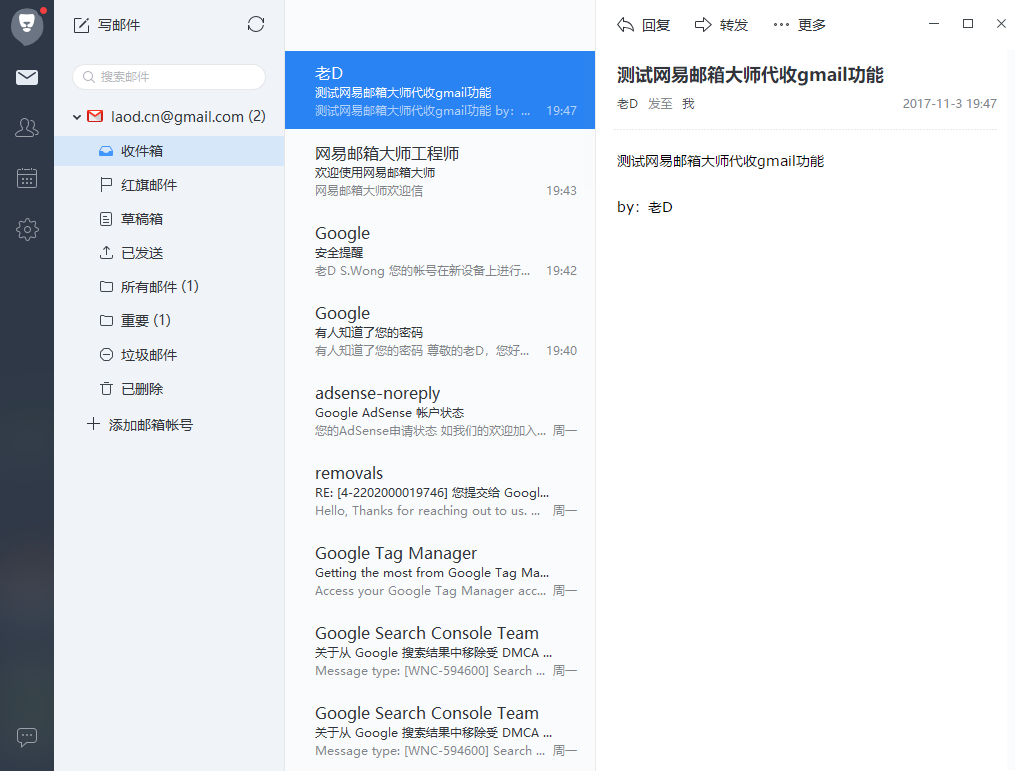
Task: Click the three-dots more icon
Action: [x=781, y=25]
